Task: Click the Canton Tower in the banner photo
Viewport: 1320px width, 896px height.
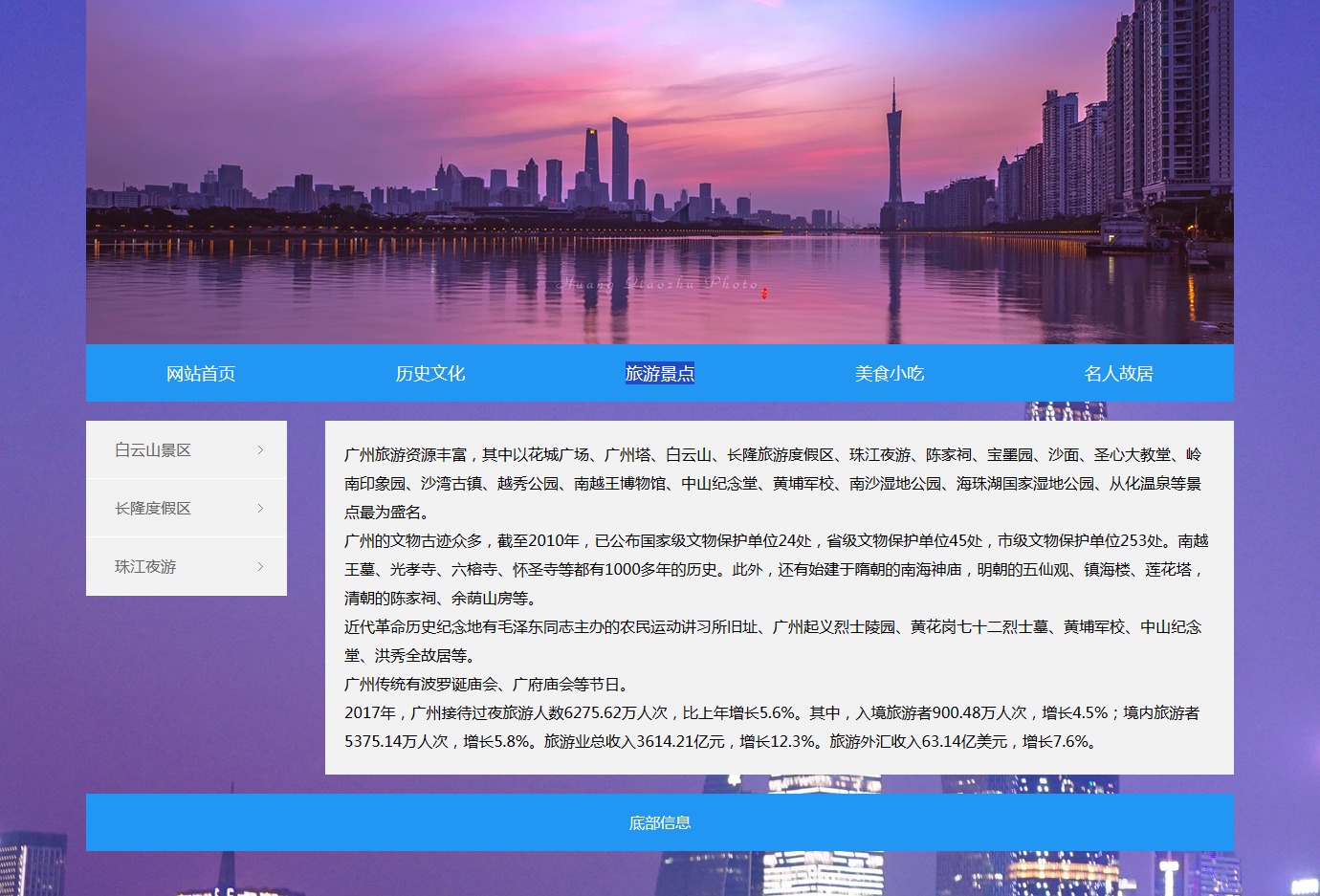Action: (894, 153)
